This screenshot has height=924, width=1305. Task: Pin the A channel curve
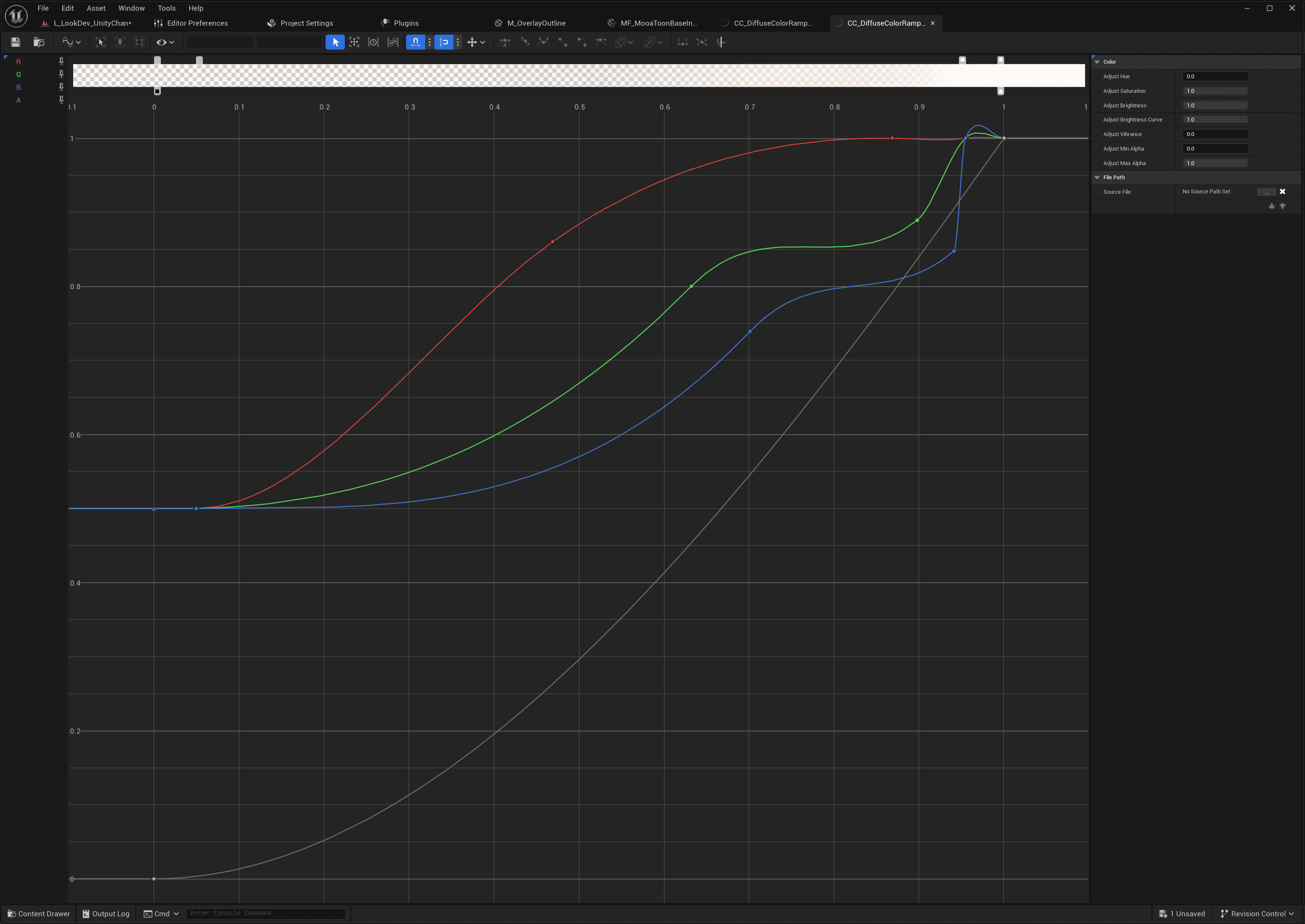(62, 100)
